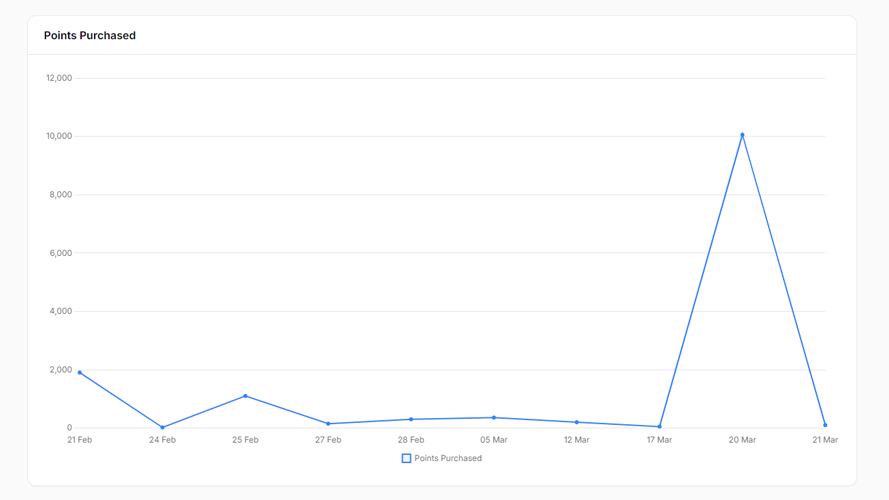Select the 27 Feb data point
889x500 pixels.
point(328,423)
